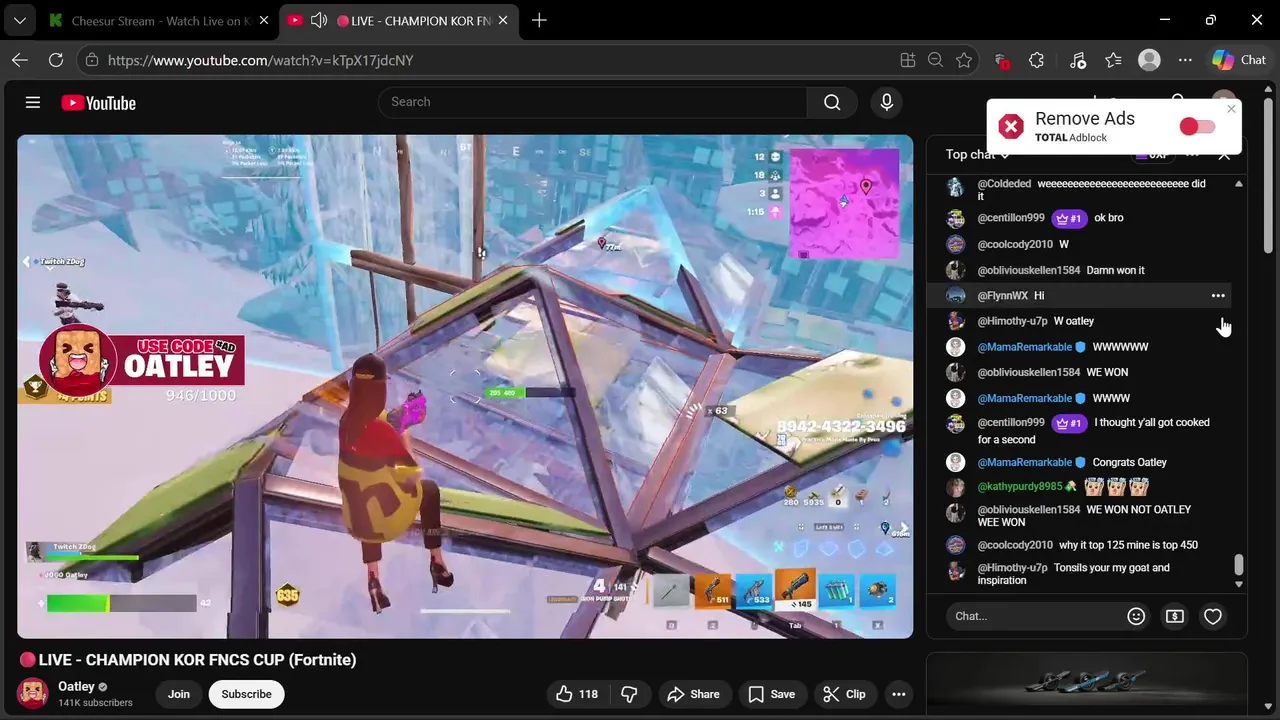The width and height of the screenshot is (1280, 720).
Task: Click @coolcody2010 beside 'why it top 125'
Action: [1015, 545]
